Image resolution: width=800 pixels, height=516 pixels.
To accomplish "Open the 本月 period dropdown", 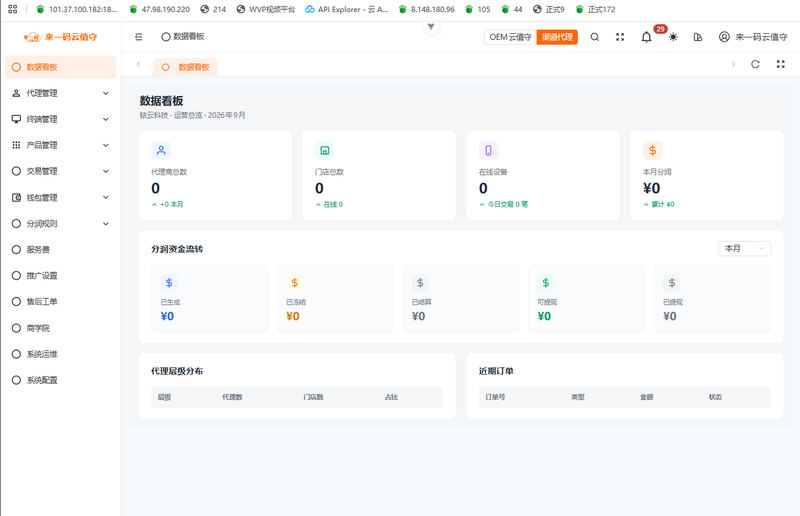I will tap(744, 249).
